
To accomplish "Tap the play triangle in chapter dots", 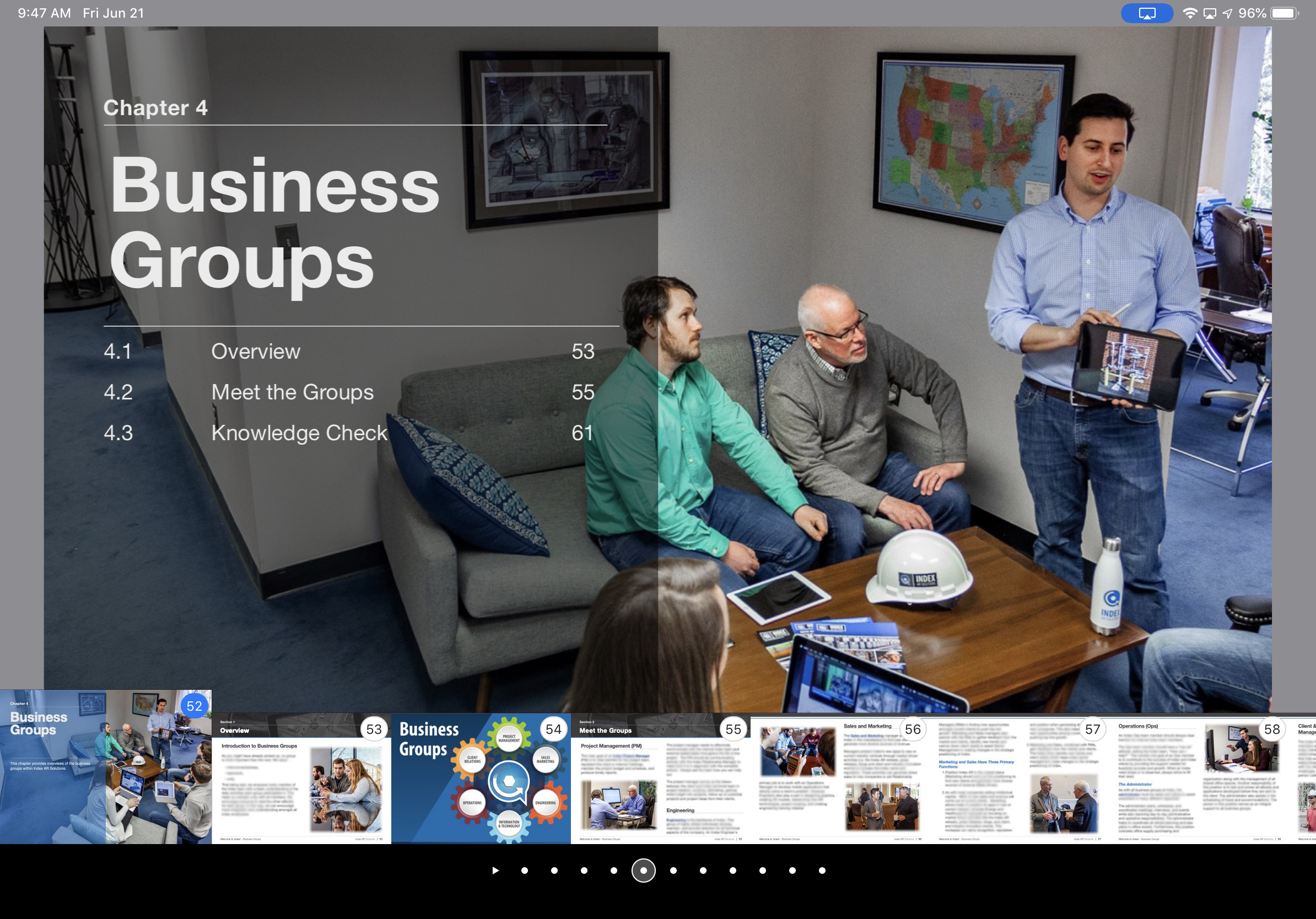I will (x=495, y=871).
